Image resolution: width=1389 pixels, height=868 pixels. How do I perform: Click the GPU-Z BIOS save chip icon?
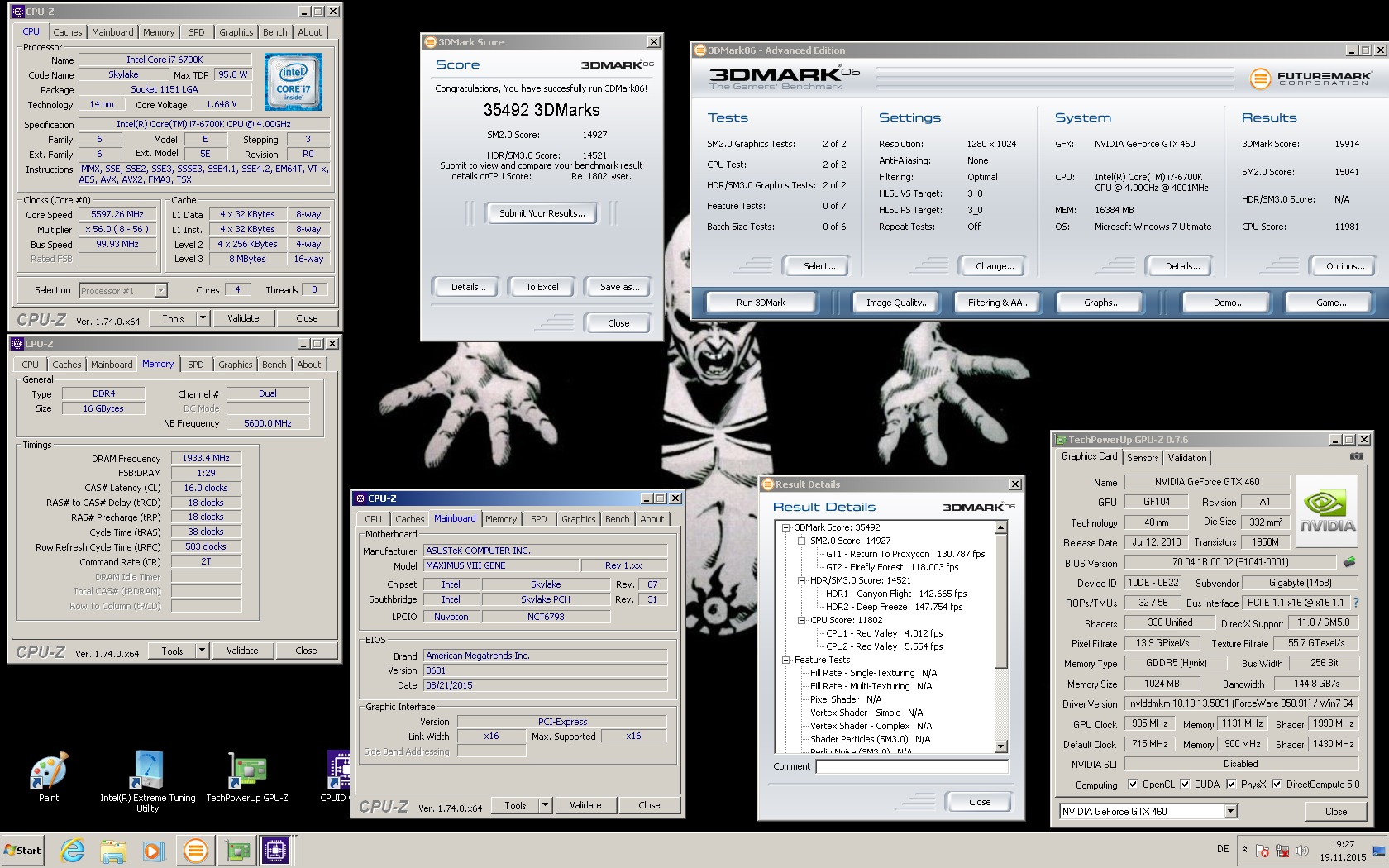point(1349,562)
